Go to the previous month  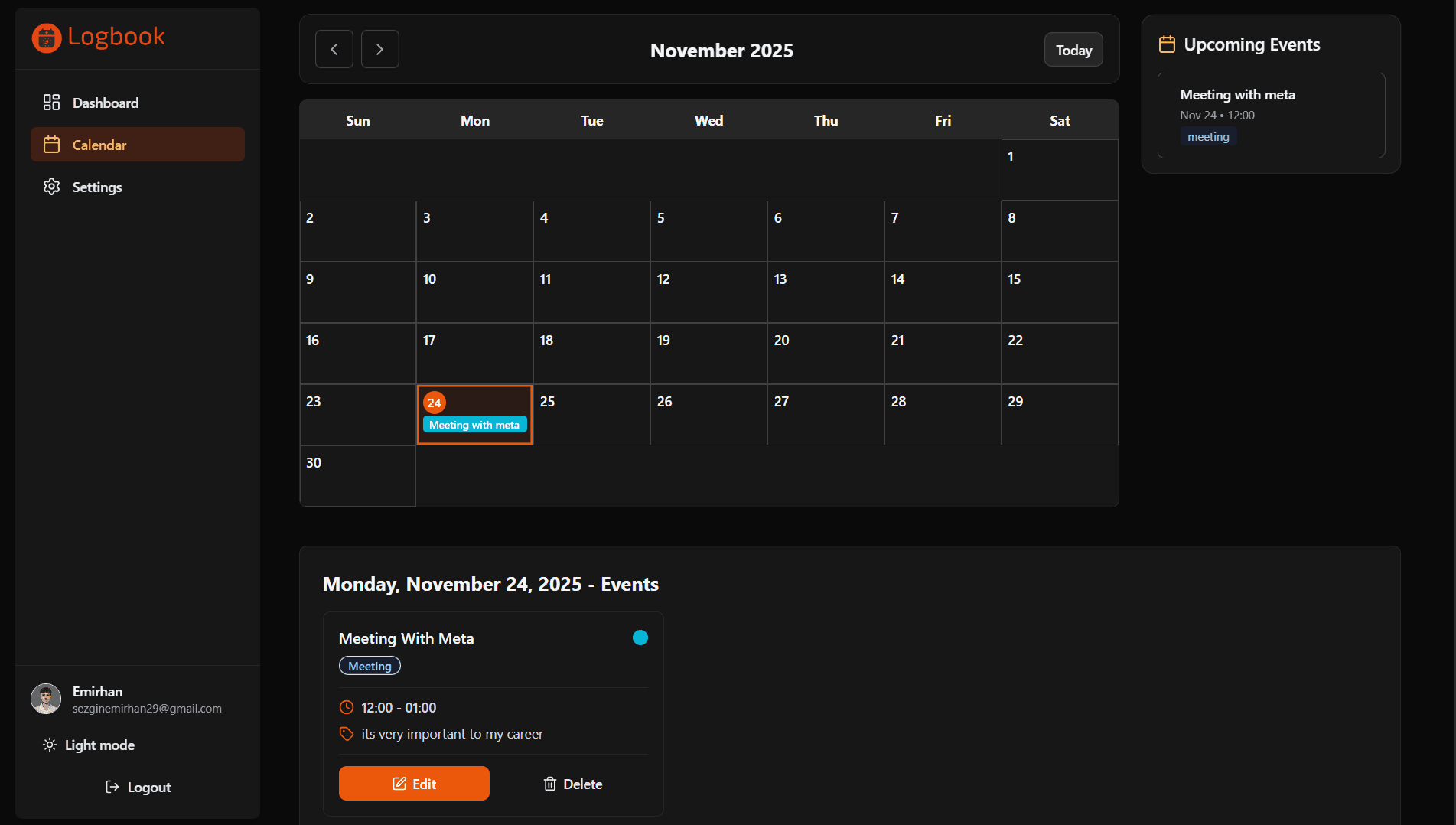334,49
